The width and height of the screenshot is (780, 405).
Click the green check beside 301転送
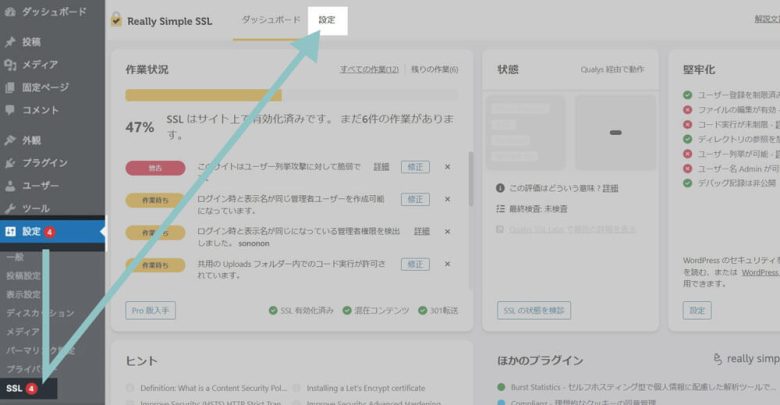click(x=422, y=310)
